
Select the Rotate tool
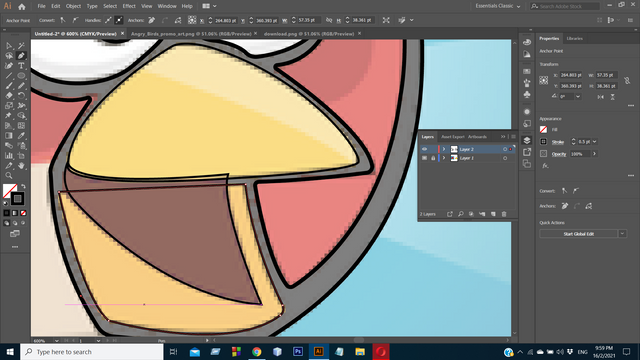click(x=22, y=96)
